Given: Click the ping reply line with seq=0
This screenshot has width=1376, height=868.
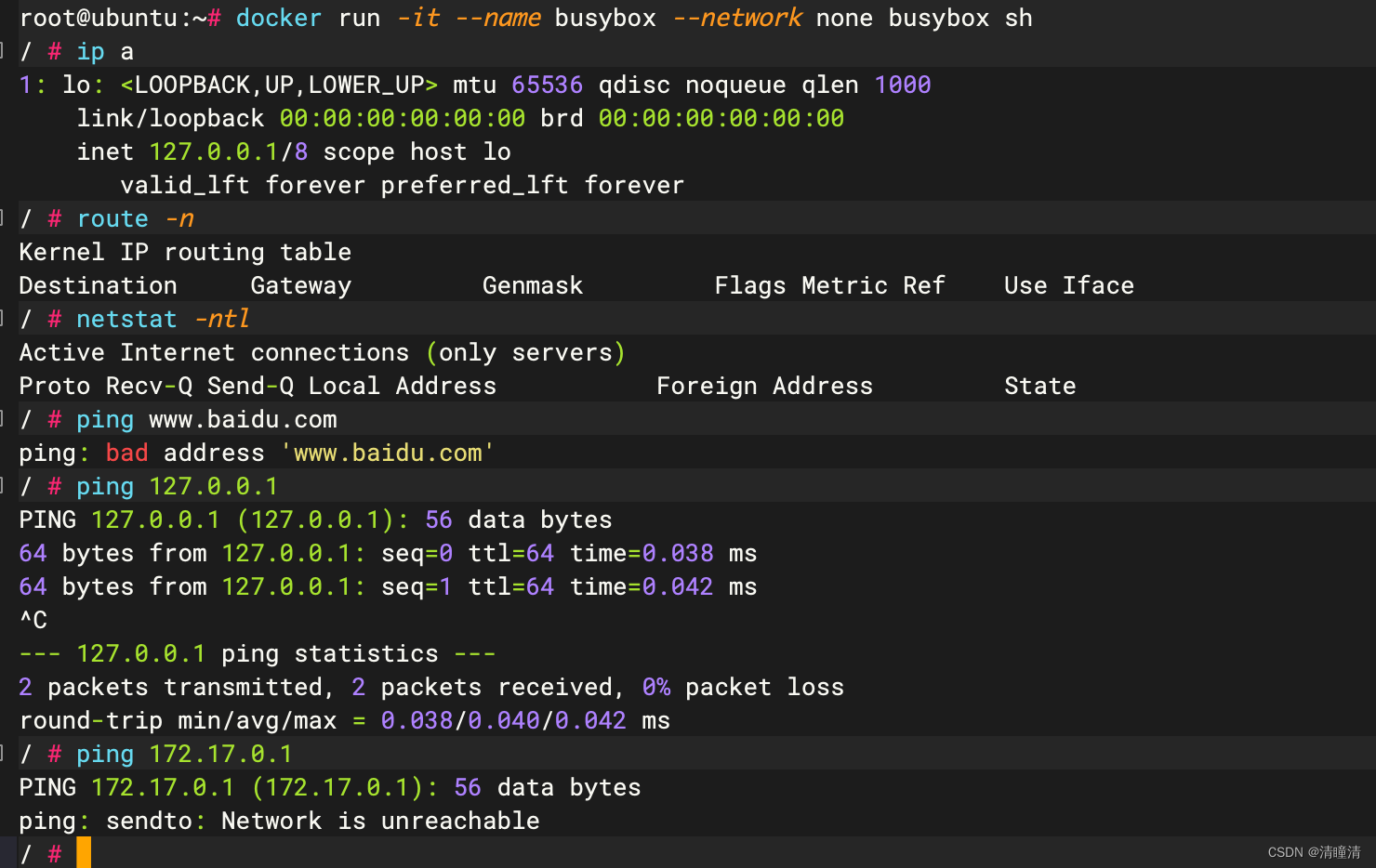Looking at the screenshot, I should [x=388, y=553].
